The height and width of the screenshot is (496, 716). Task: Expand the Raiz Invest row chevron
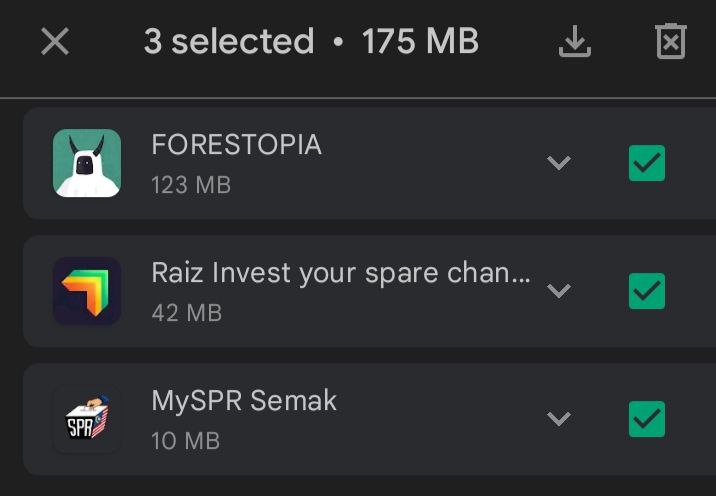(559, 291)
